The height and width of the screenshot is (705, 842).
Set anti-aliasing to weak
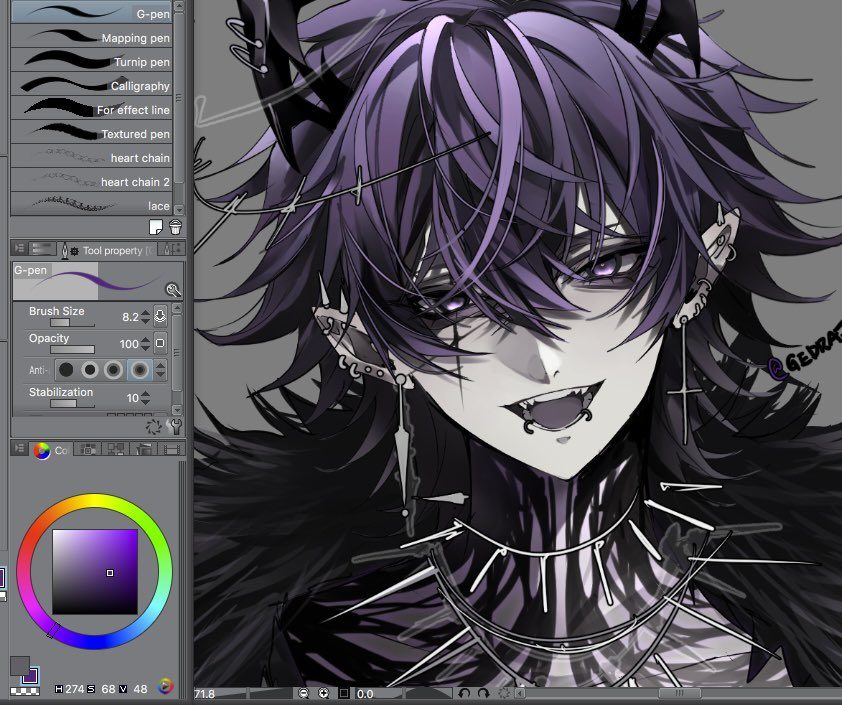90,369
